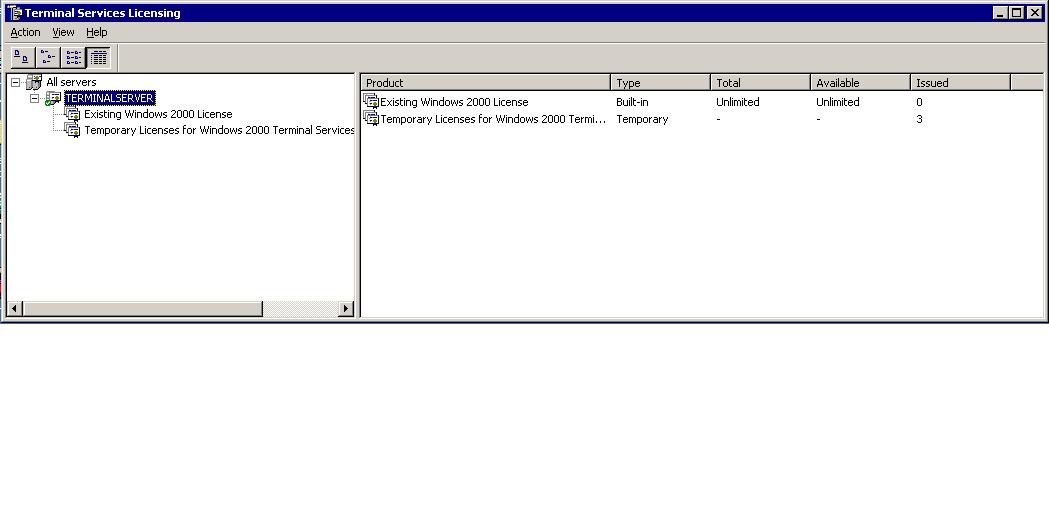Click the Issued value 0
1049x512 pixels.
919,102
